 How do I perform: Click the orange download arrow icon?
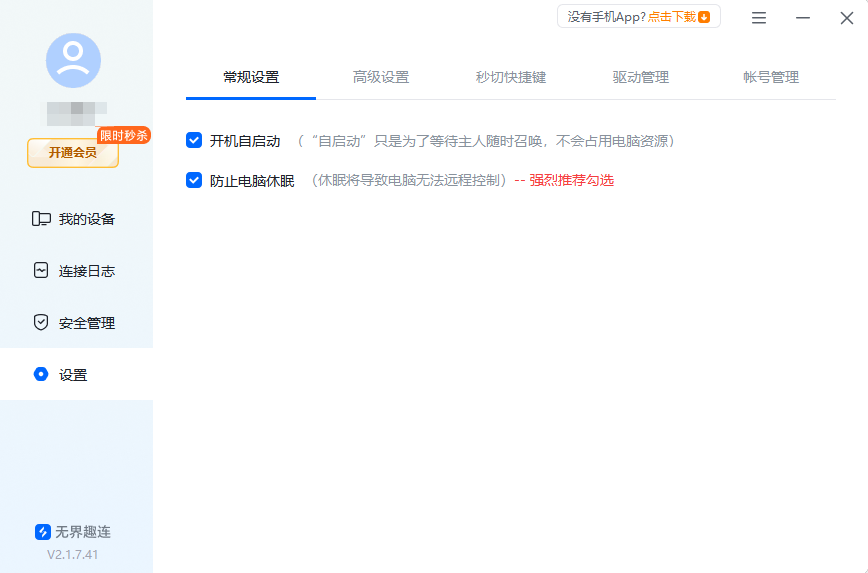coord(704,17)
